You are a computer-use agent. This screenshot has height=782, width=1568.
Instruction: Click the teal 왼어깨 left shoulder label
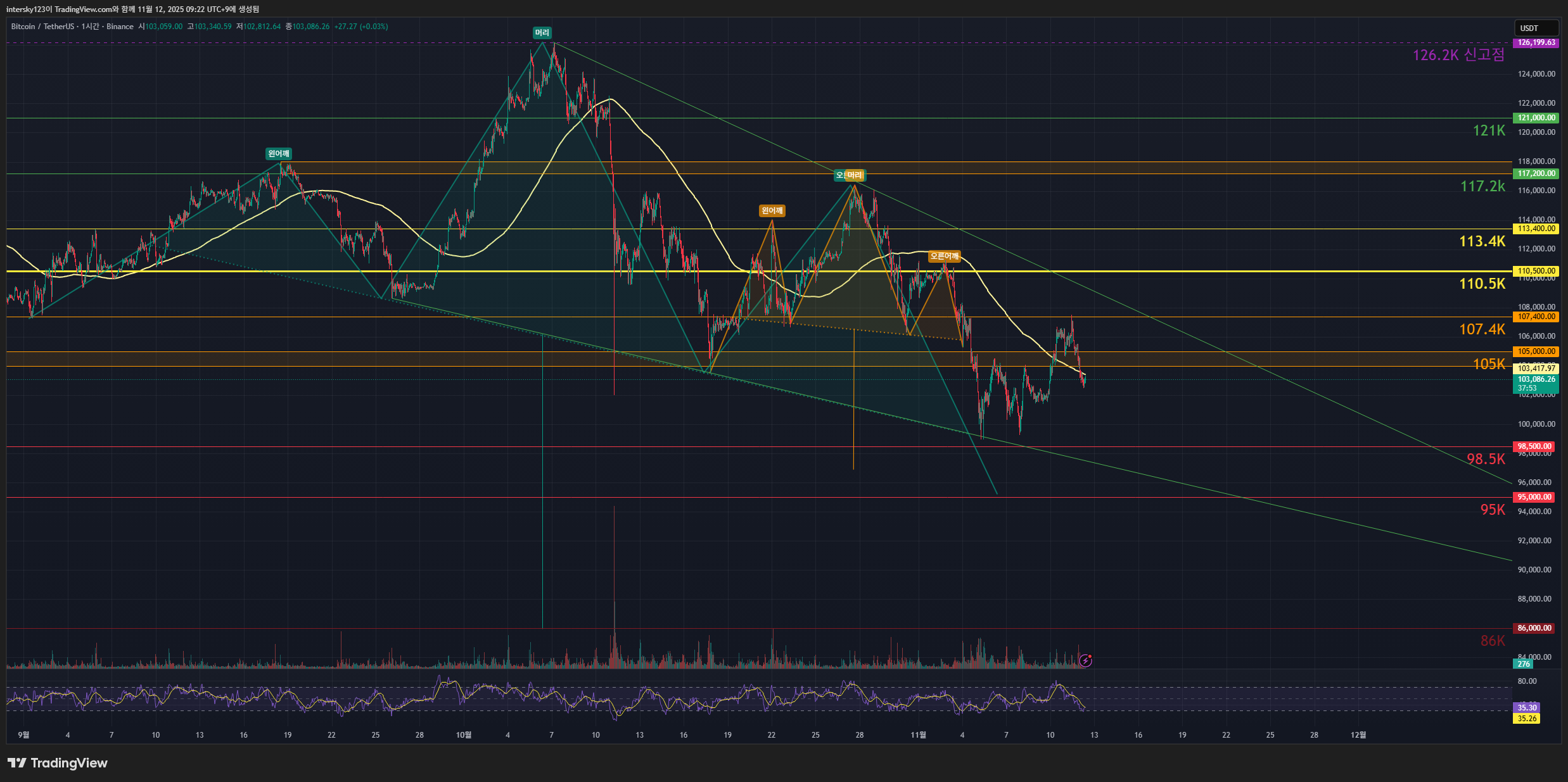tap(279, 154)
